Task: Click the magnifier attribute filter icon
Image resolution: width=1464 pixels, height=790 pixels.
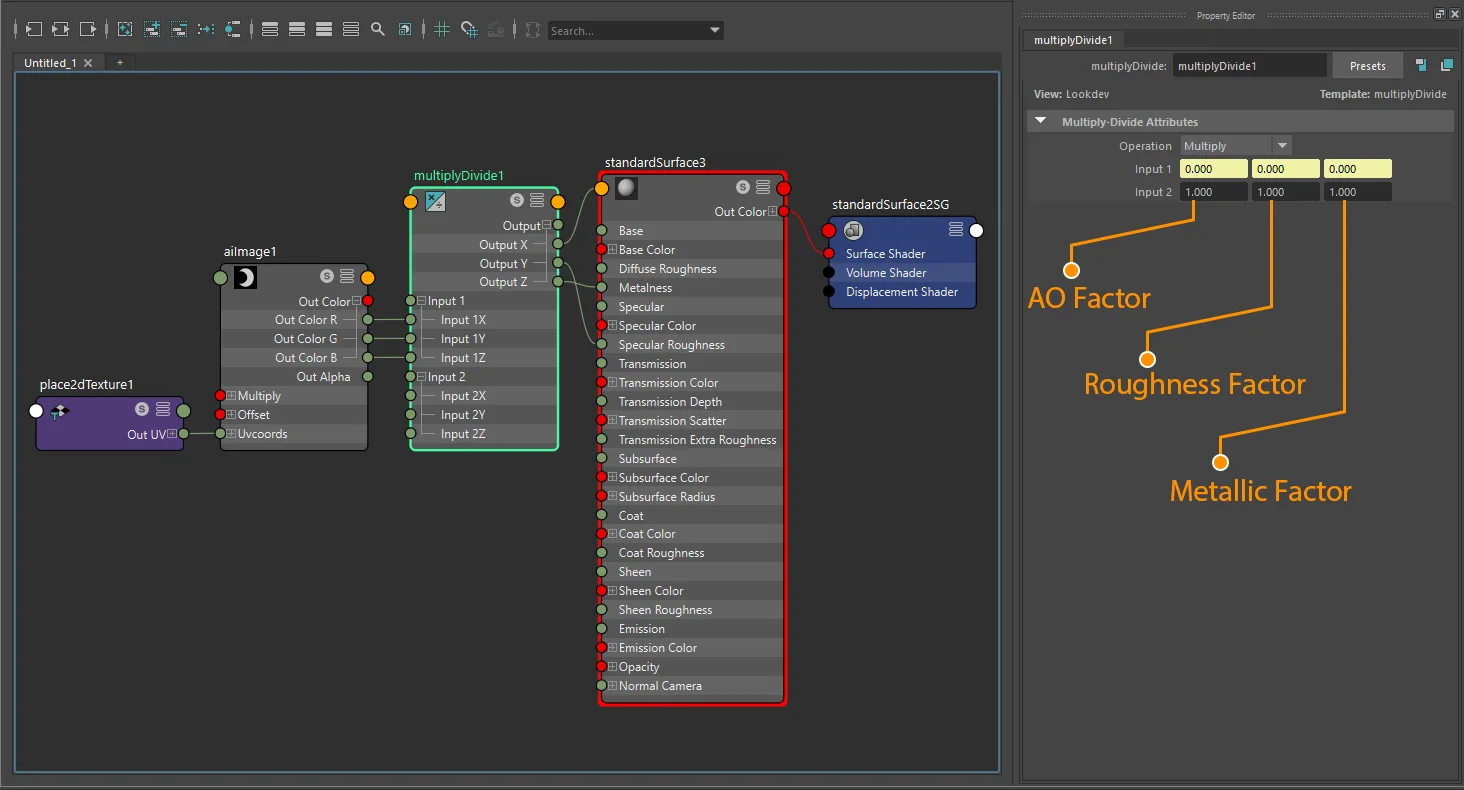Action: [378, 30]
